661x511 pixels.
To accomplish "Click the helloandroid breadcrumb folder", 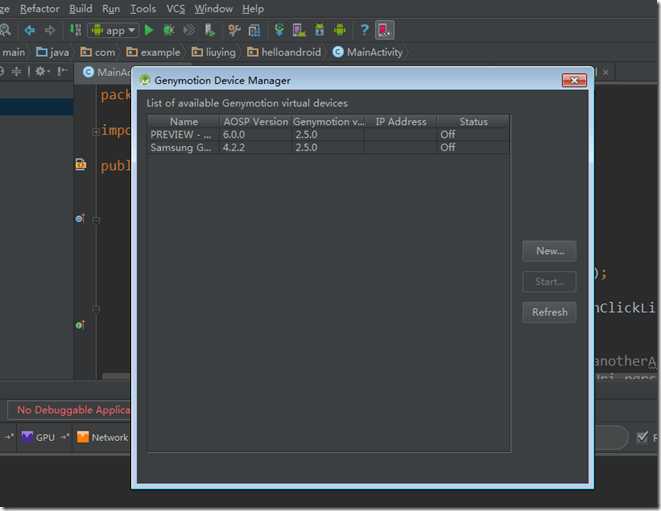I will click(x=284, y=52).
